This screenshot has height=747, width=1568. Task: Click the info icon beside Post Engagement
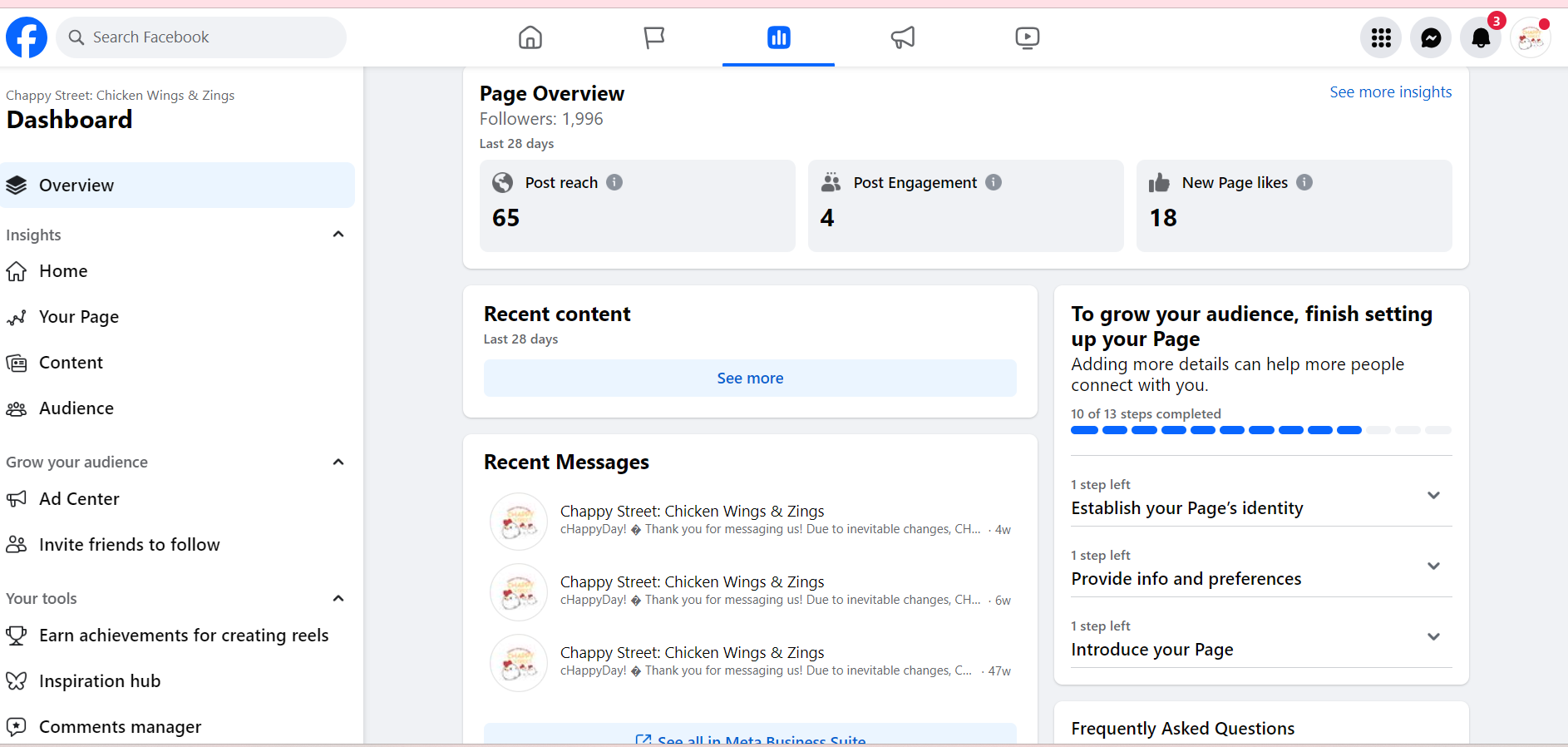point(994,182)
